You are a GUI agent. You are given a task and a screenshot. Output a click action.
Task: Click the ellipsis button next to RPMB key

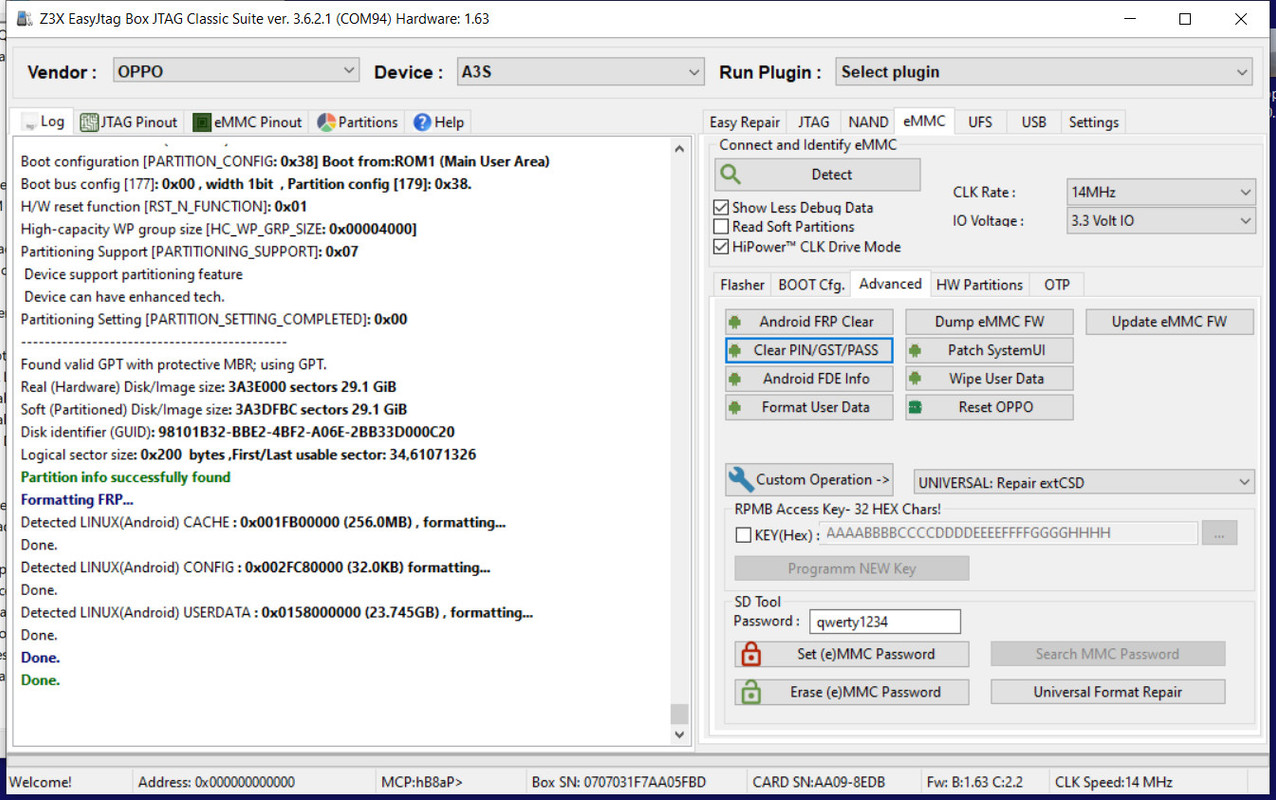[x=1219, y=533]
